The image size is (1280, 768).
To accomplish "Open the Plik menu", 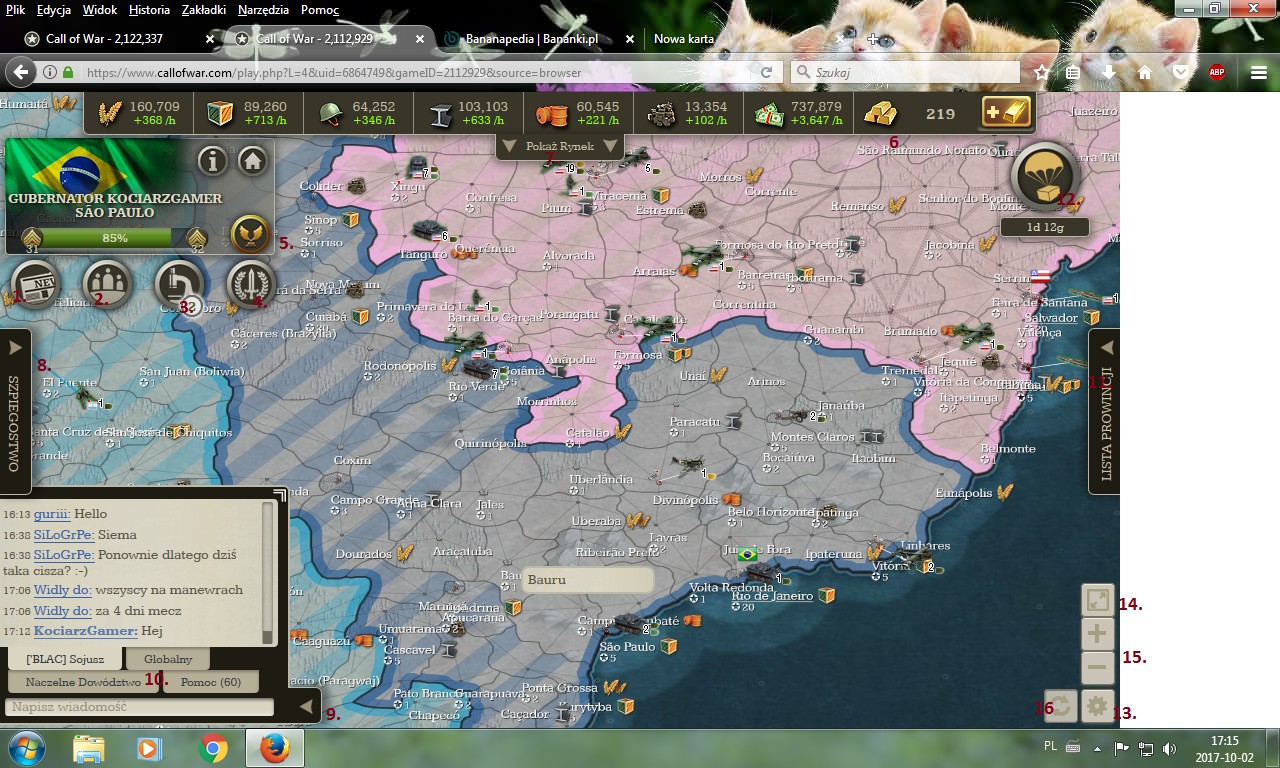I will point(15,10).
